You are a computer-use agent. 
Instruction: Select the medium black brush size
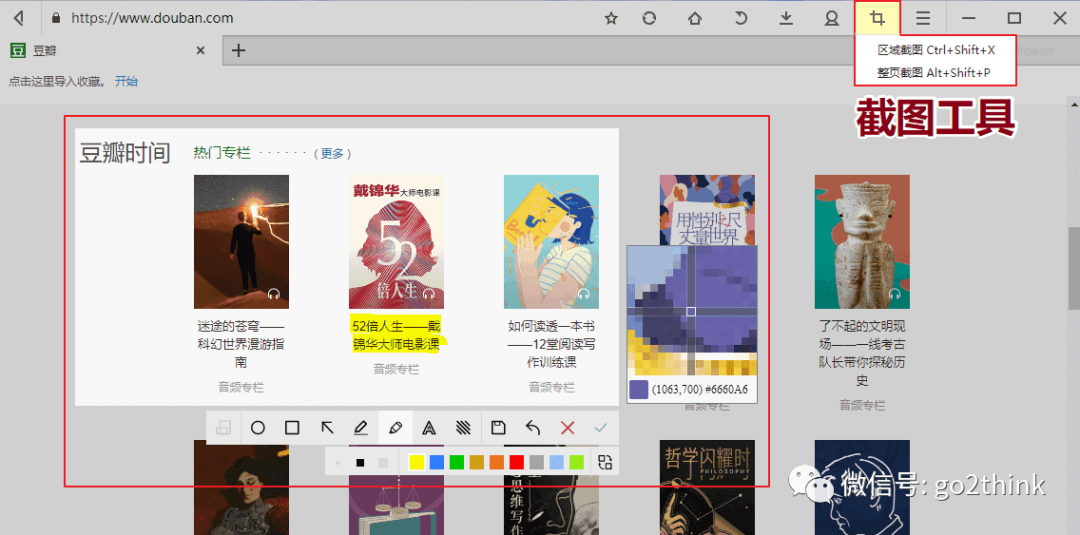pos(360,463)
